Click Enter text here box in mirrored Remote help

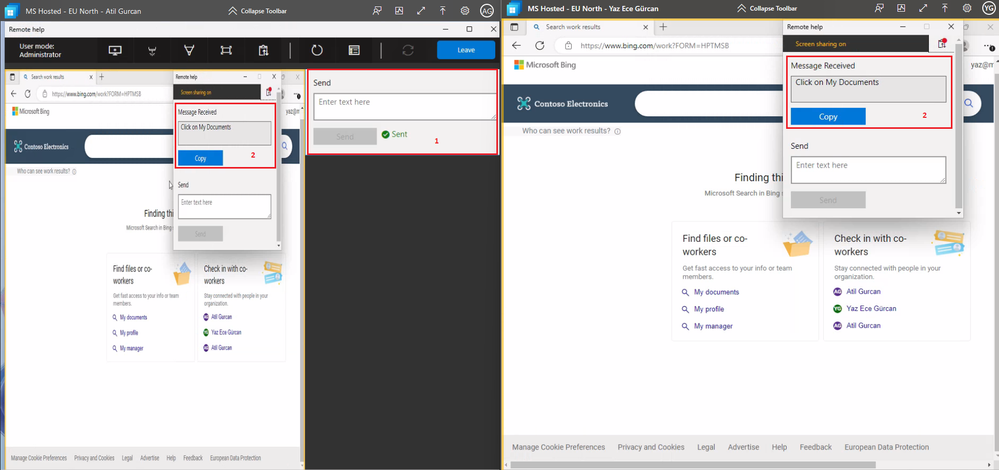click(224, 206)
